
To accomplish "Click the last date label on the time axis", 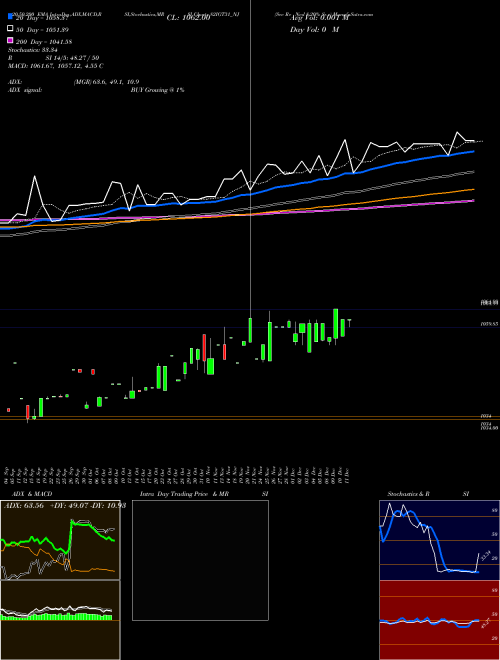I will point(349,475).
